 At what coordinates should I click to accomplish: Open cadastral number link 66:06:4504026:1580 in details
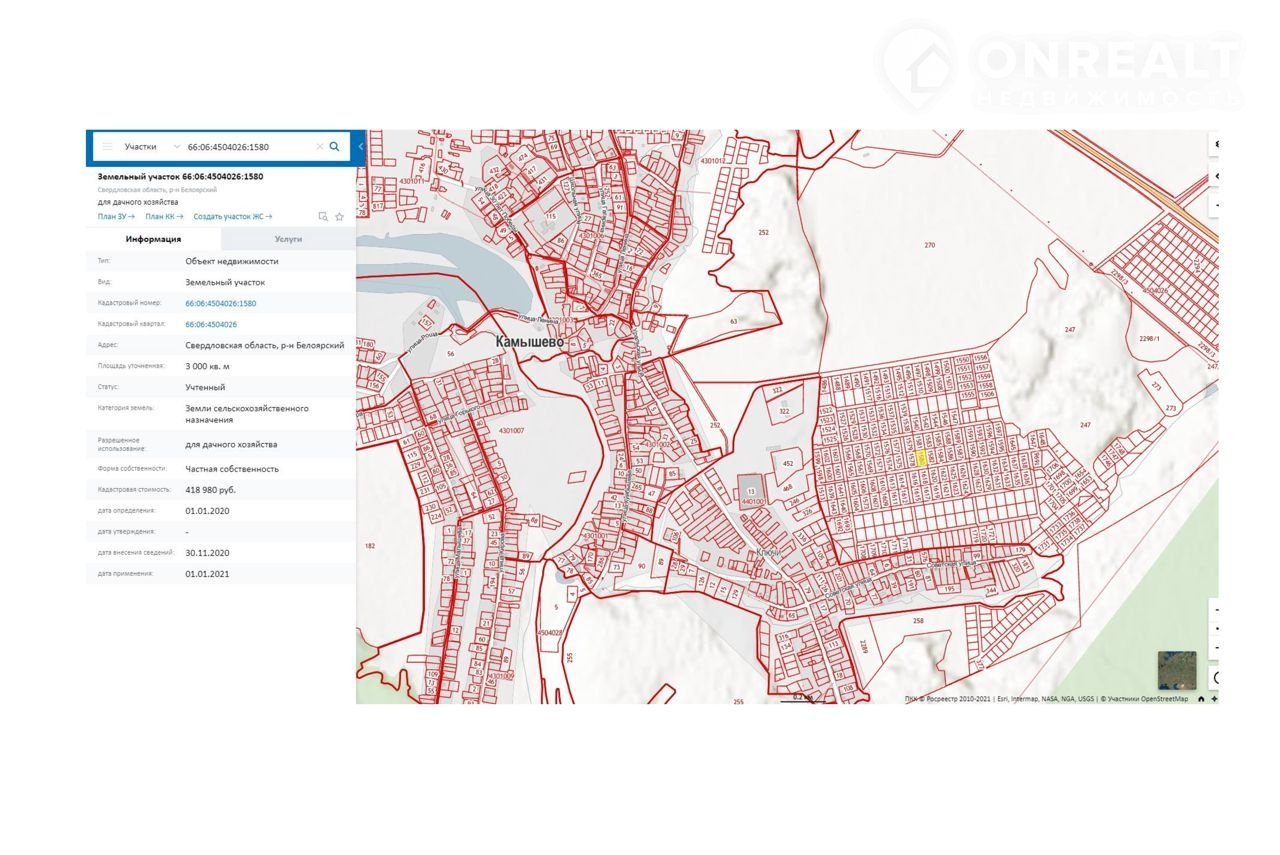tap(220, 303)
